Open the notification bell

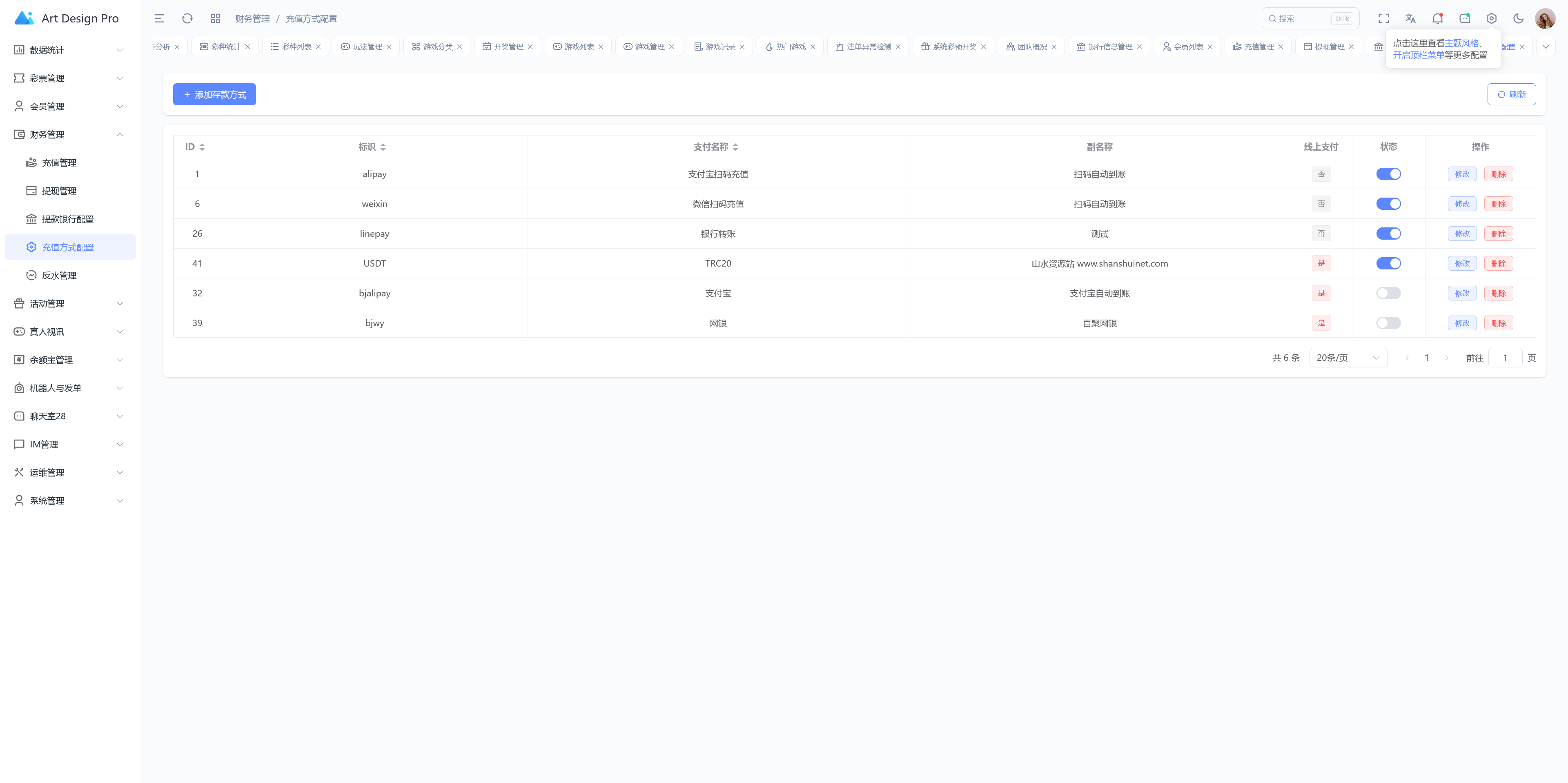pyautogui.click(x=1437, y=18)
